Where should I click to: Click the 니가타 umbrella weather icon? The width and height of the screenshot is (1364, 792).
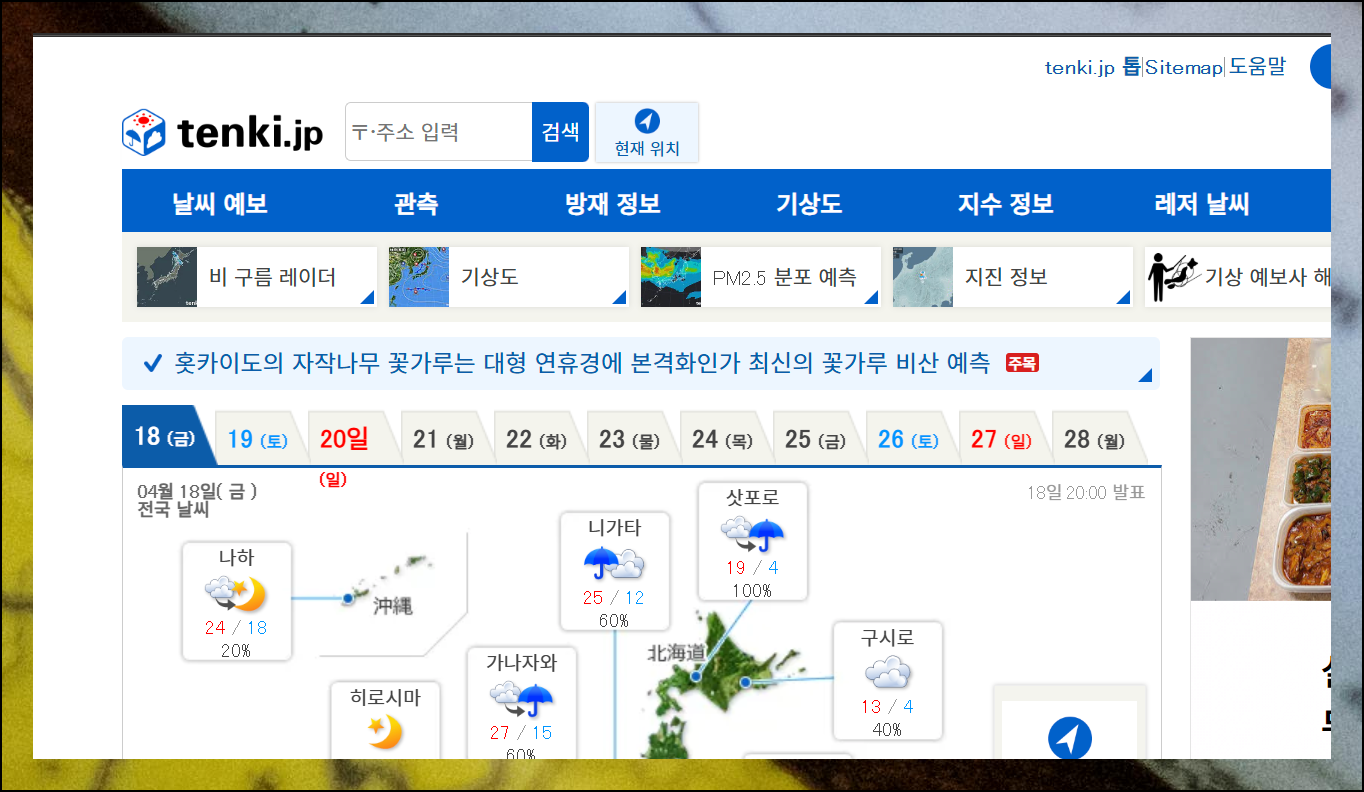tap(614, 564)
